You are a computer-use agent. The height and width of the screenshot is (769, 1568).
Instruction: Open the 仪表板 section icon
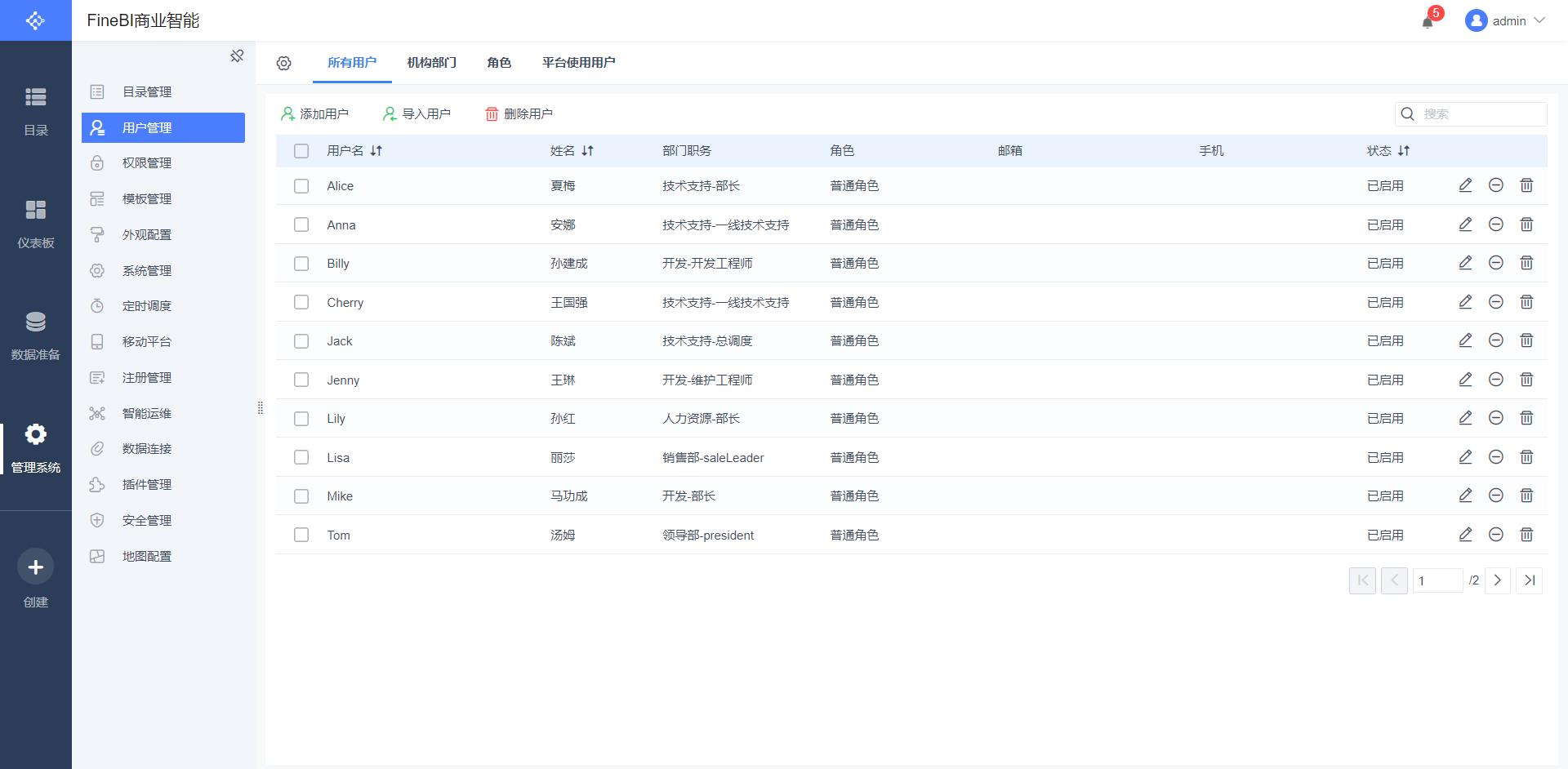35,210
